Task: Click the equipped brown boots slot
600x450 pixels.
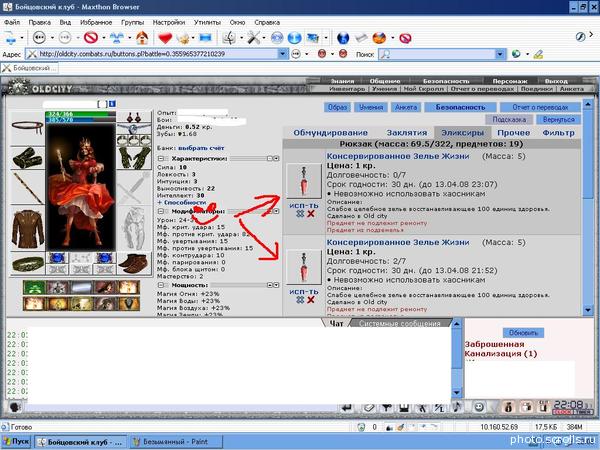Action: 134,263
